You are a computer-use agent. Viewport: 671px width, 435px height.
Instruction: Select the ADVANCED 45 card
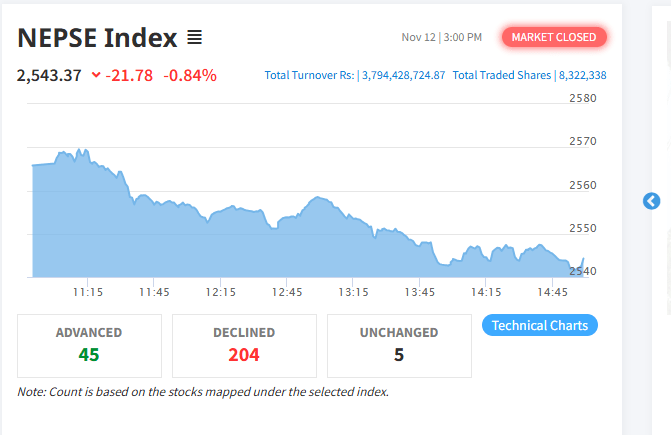pos(89,345)
